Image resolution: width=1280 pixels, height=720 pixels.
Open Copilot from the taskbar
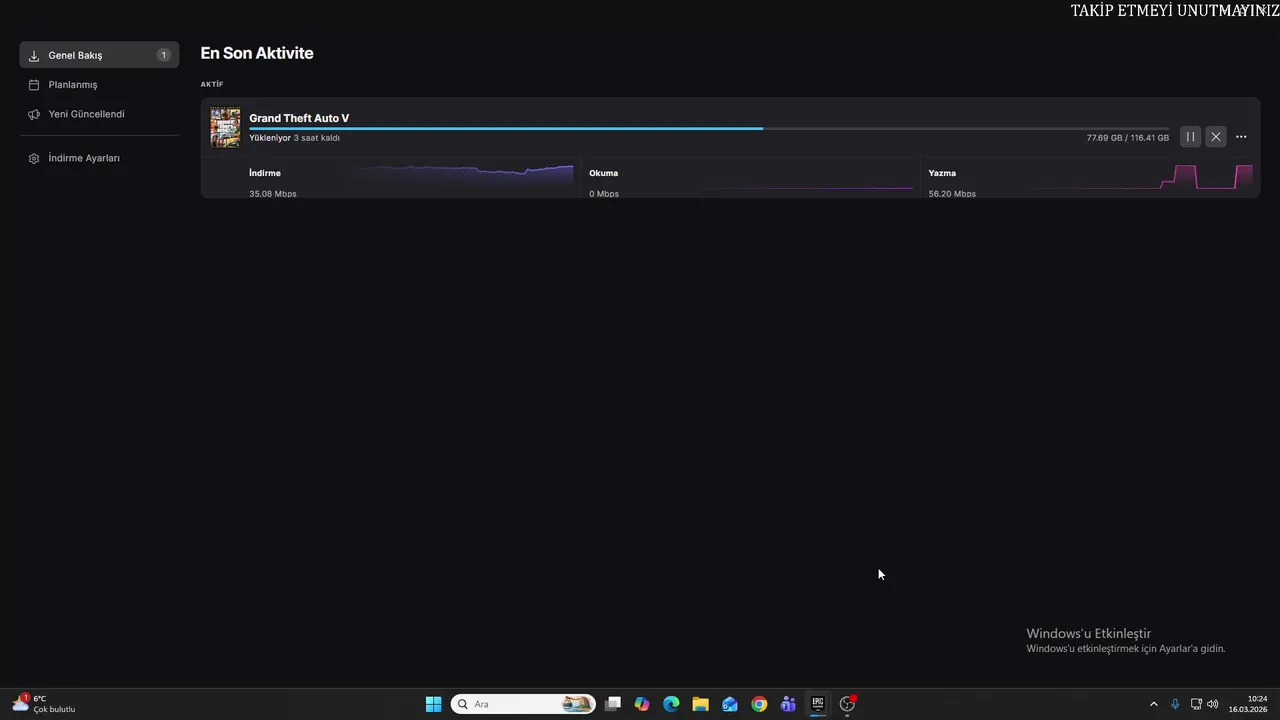point(642,704)
